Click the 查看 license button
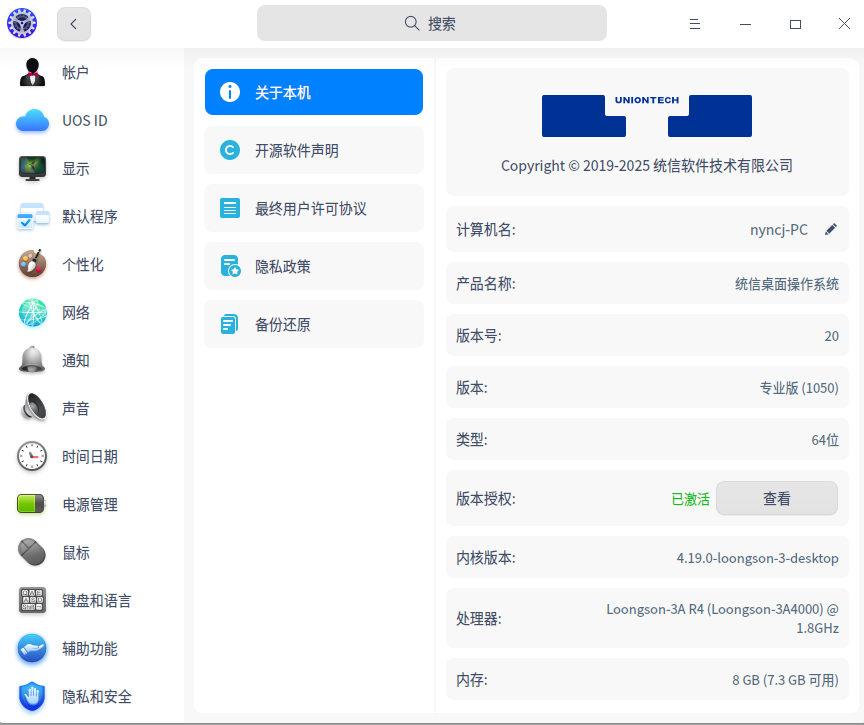Viewport: 864px width, 725px height. [777, 499]
